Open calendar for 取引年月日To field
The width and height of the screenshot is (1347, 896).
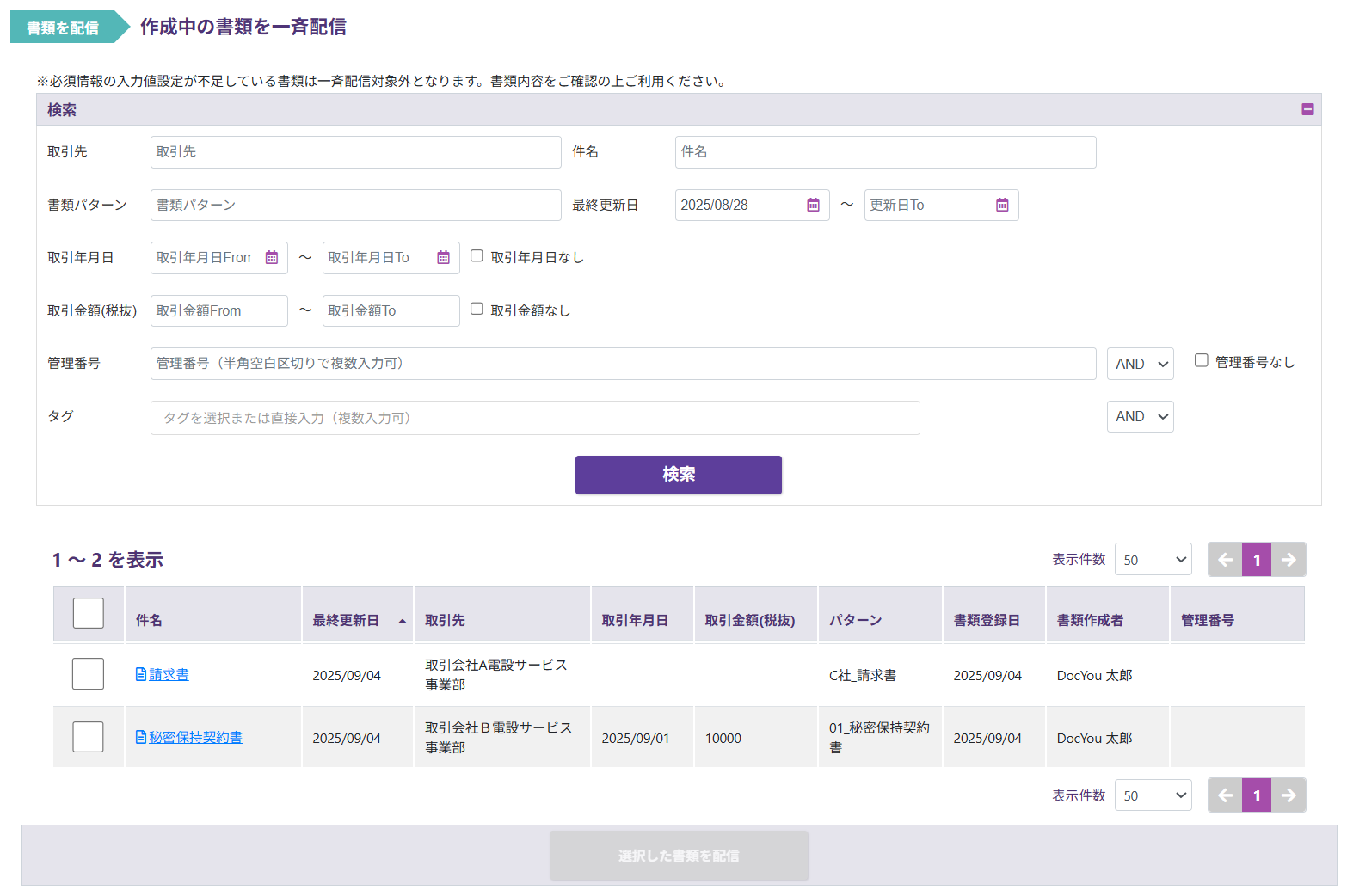tap(443, 257)
